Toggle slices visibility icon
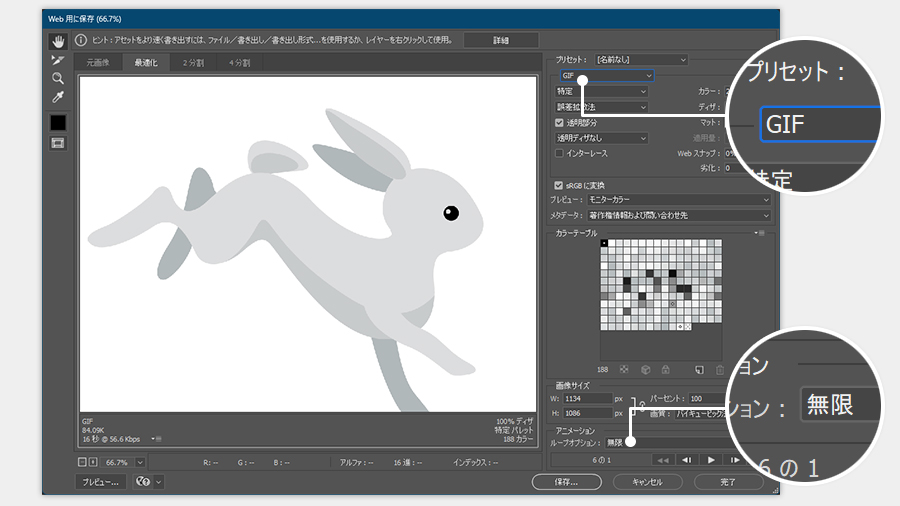The width and height of the screenshot is (900, 506). [58, 144]
